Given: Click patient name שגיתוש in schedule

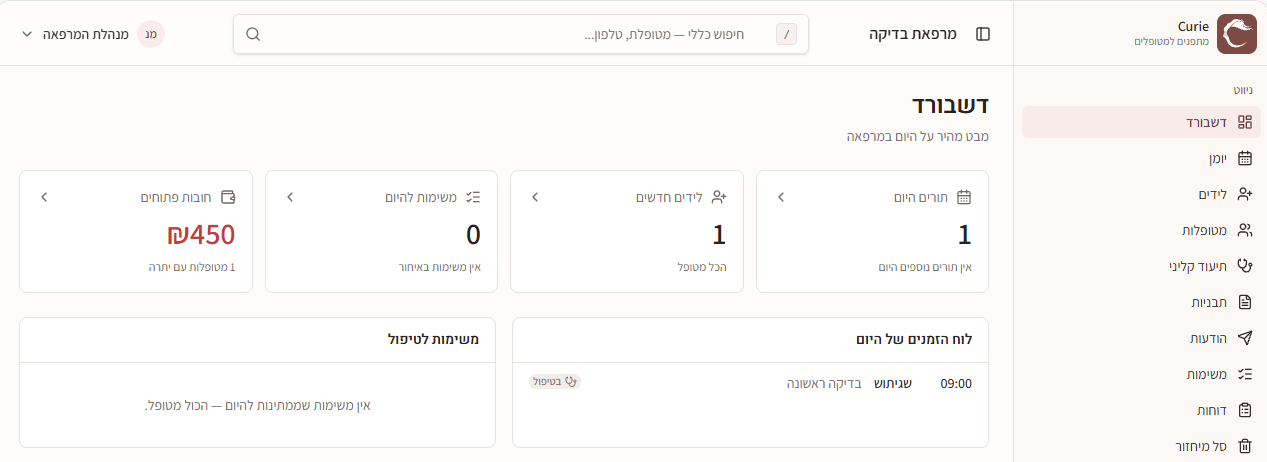Looking at the screenshot, I should [893, 383].
